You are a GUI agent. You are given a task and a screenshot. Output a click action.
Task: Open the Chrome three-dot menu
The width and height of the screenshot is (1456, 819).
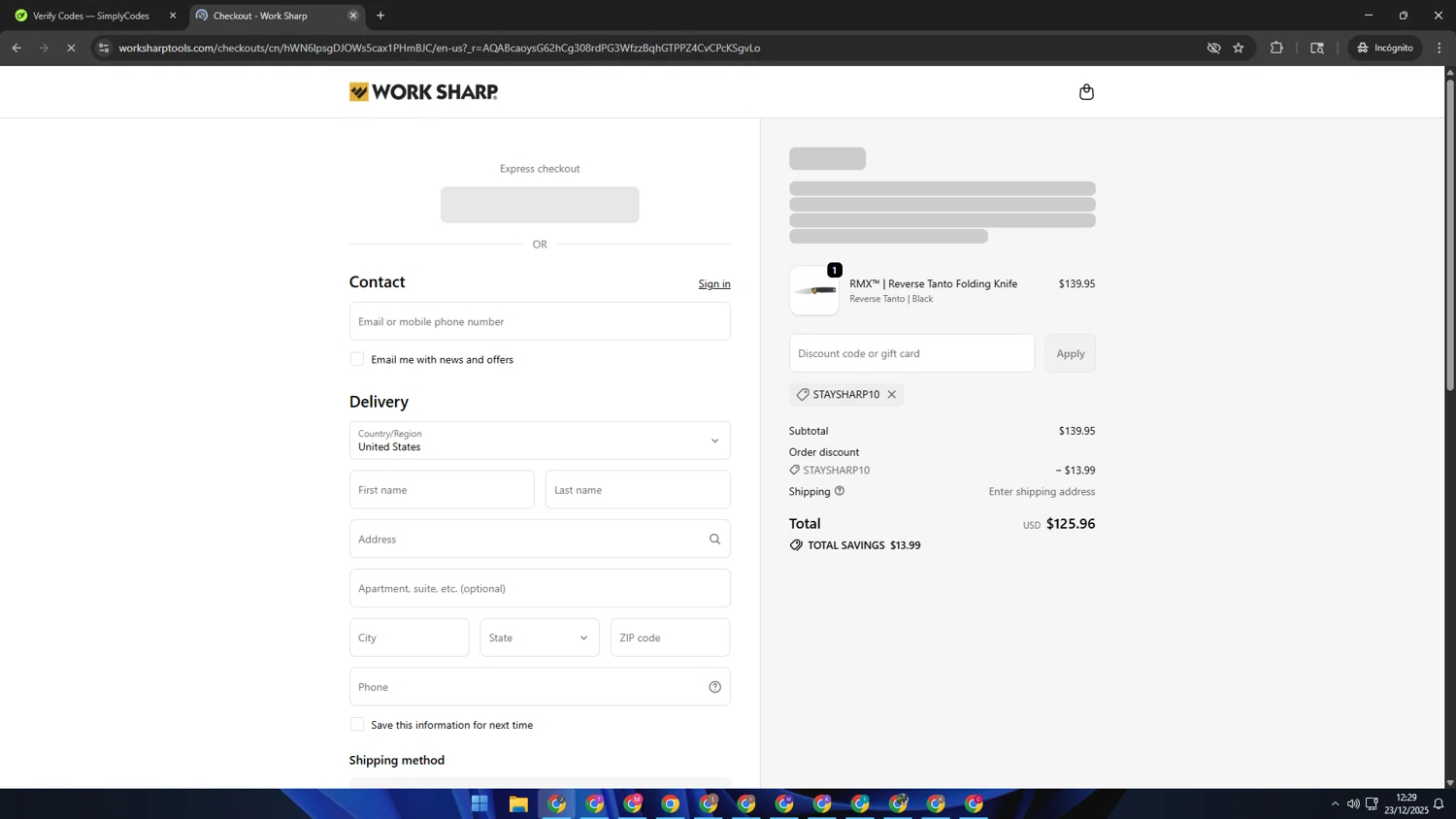click(1439, 48)
